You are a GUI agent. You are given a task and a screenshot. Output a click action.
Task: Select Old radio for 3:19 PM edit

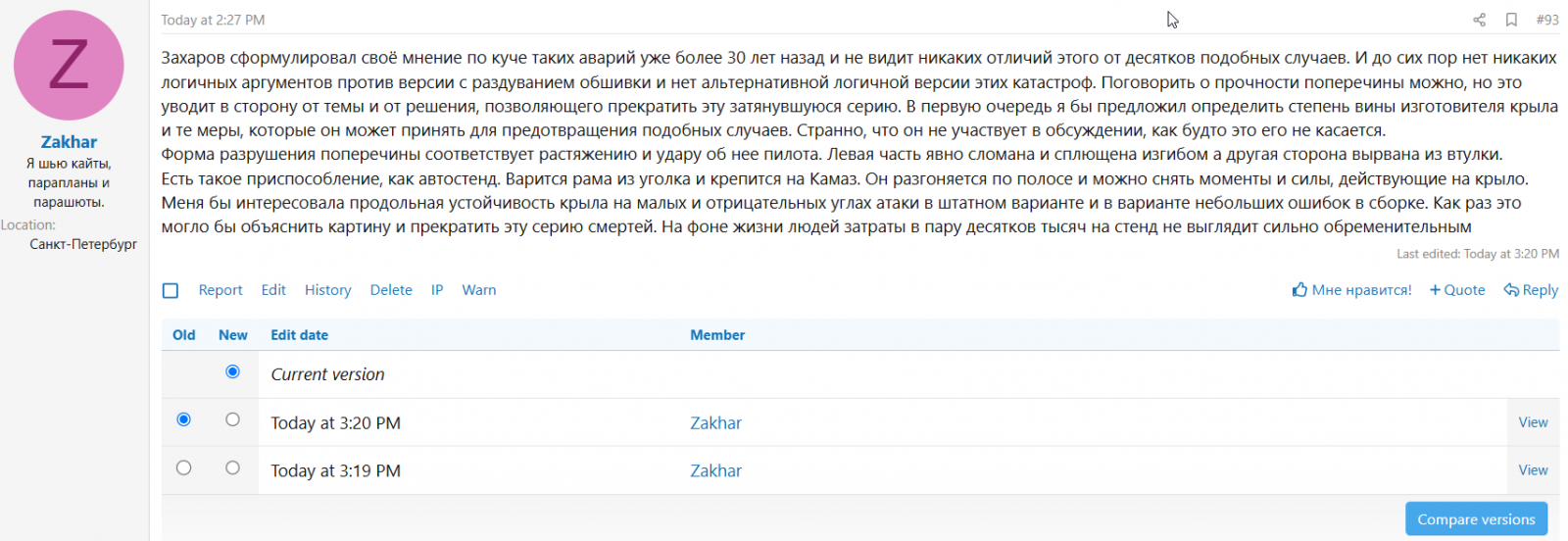tap(183, 467)
